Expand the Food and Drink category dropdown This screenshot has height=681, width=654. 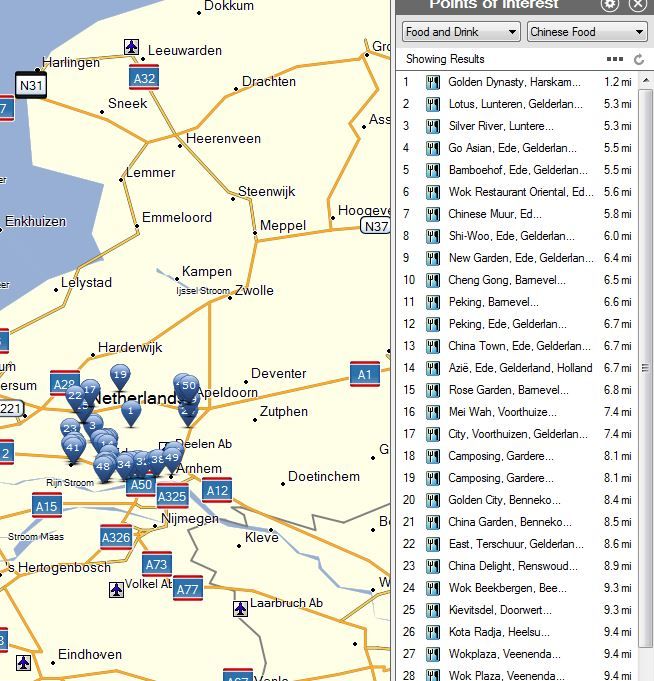[461, 32]
